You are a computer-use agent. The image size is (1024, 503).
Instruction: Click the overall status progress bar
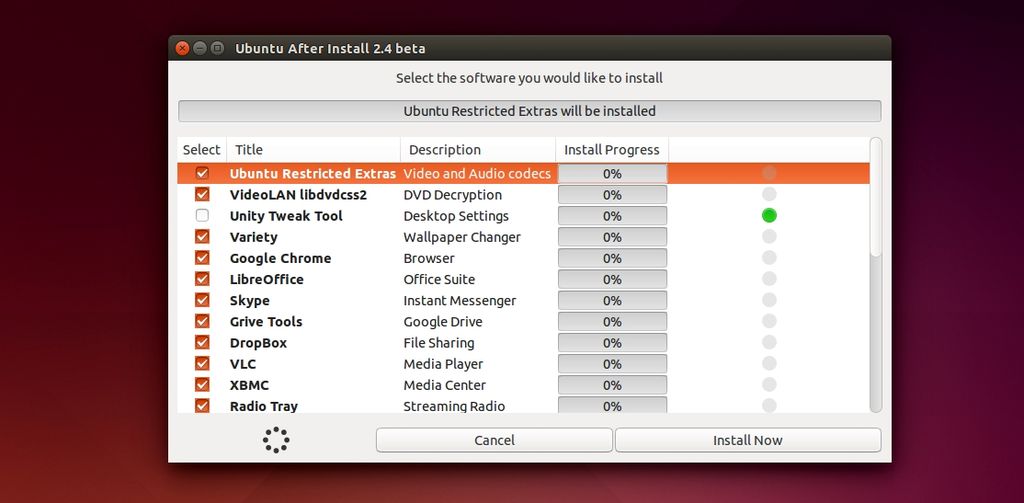pos(530,111)
